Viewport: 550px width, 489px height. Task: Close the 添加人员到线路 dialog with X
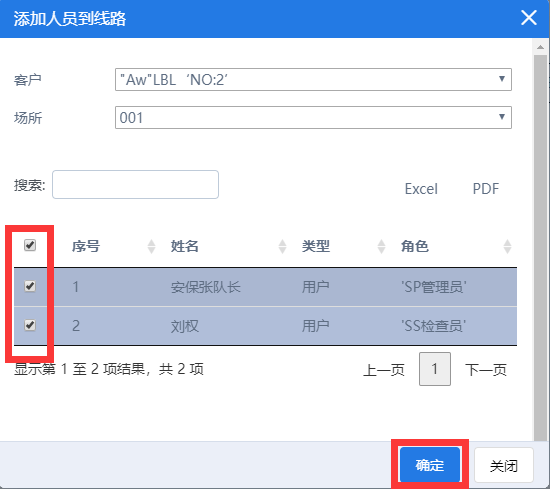tap(529, 18)
